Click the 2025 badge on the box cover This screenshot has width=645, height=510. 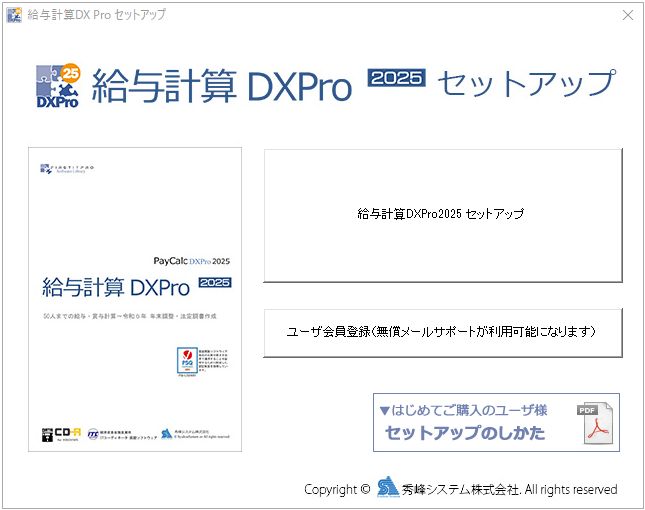click(x=215, y=283)
